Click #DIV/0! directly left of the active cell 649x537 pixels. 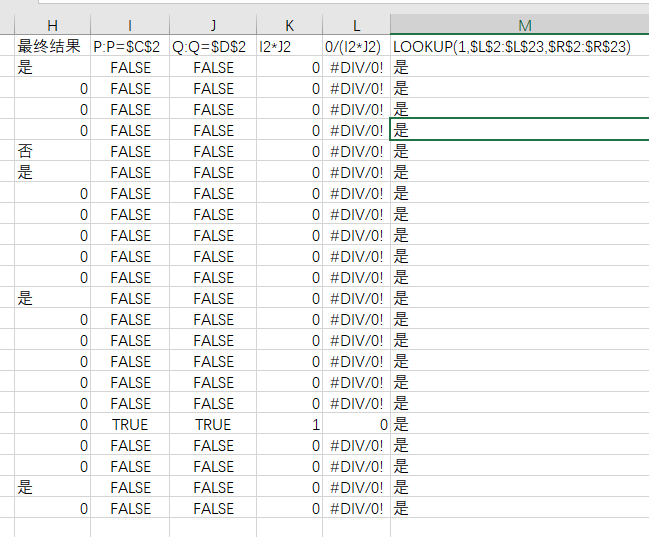click(356, 130)
